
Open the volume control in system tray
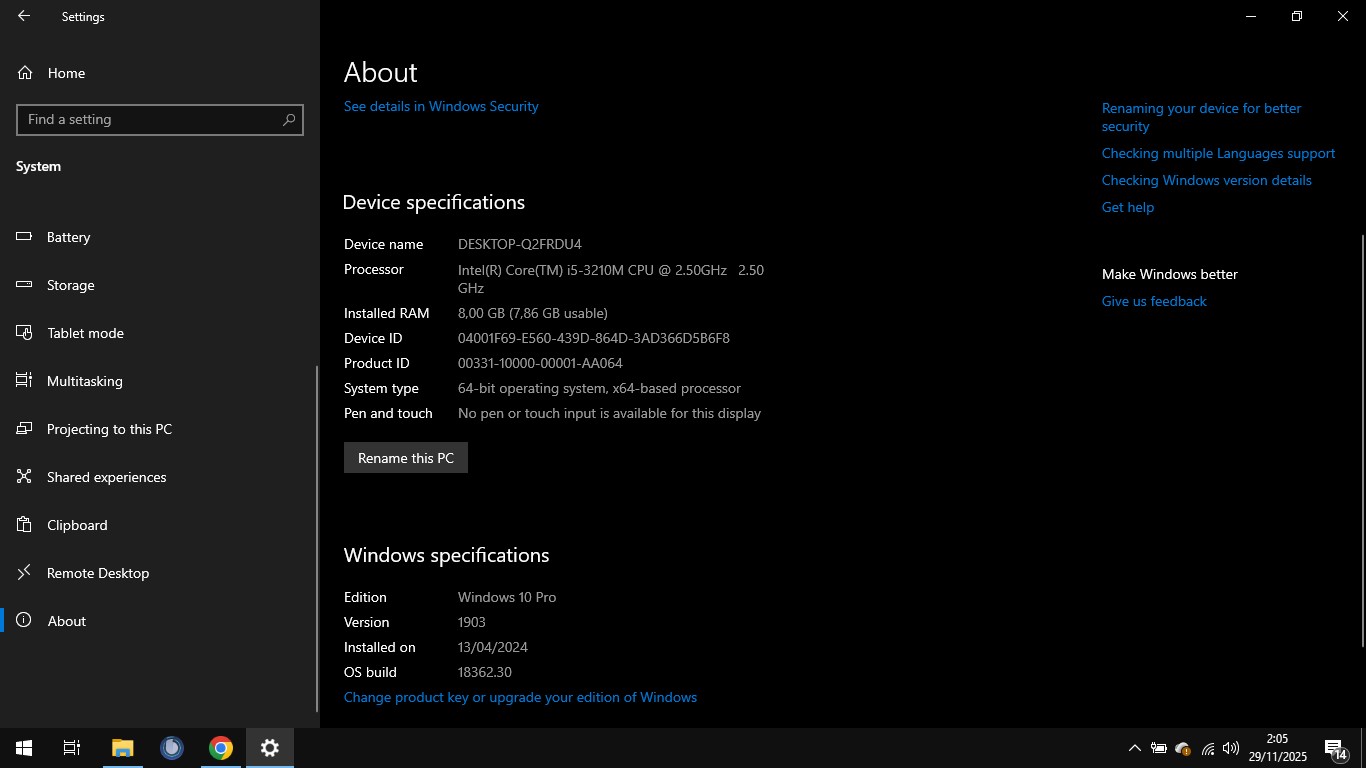pos(1231,748)
